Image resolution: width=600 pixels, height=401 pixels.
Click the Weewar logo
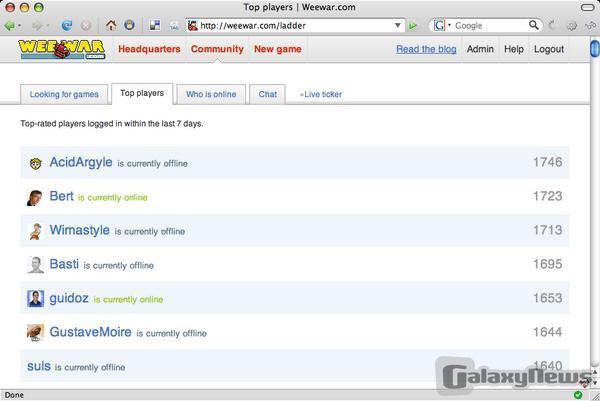pos(64,49)
